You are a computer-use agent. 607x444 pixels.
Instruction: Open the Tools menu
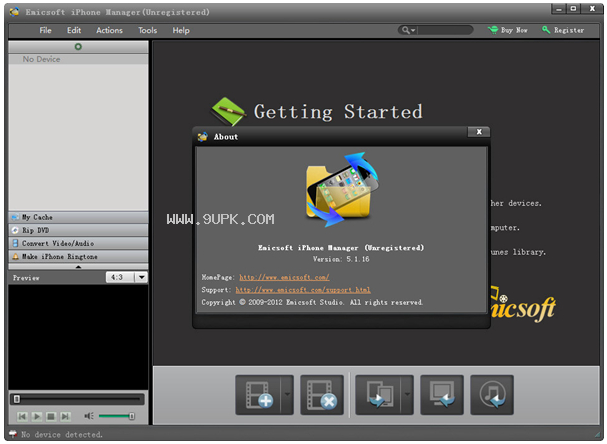(x=147, y=30)
